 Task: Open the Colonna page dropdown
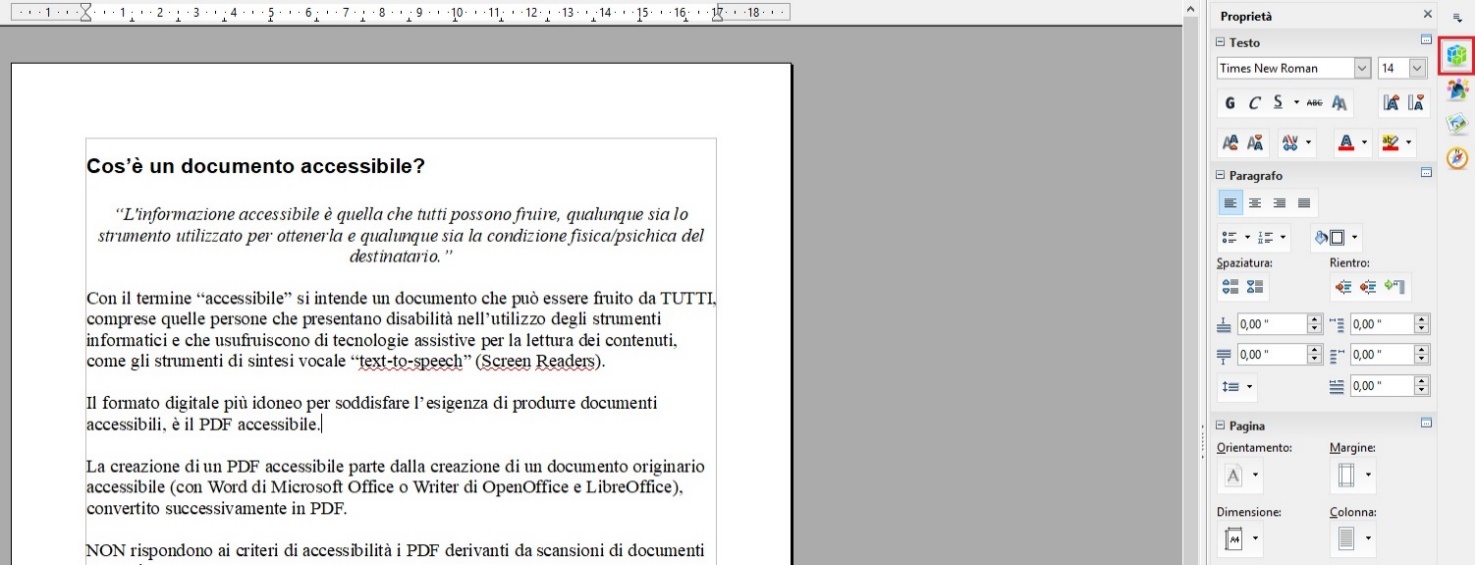tap(1353, 541)
